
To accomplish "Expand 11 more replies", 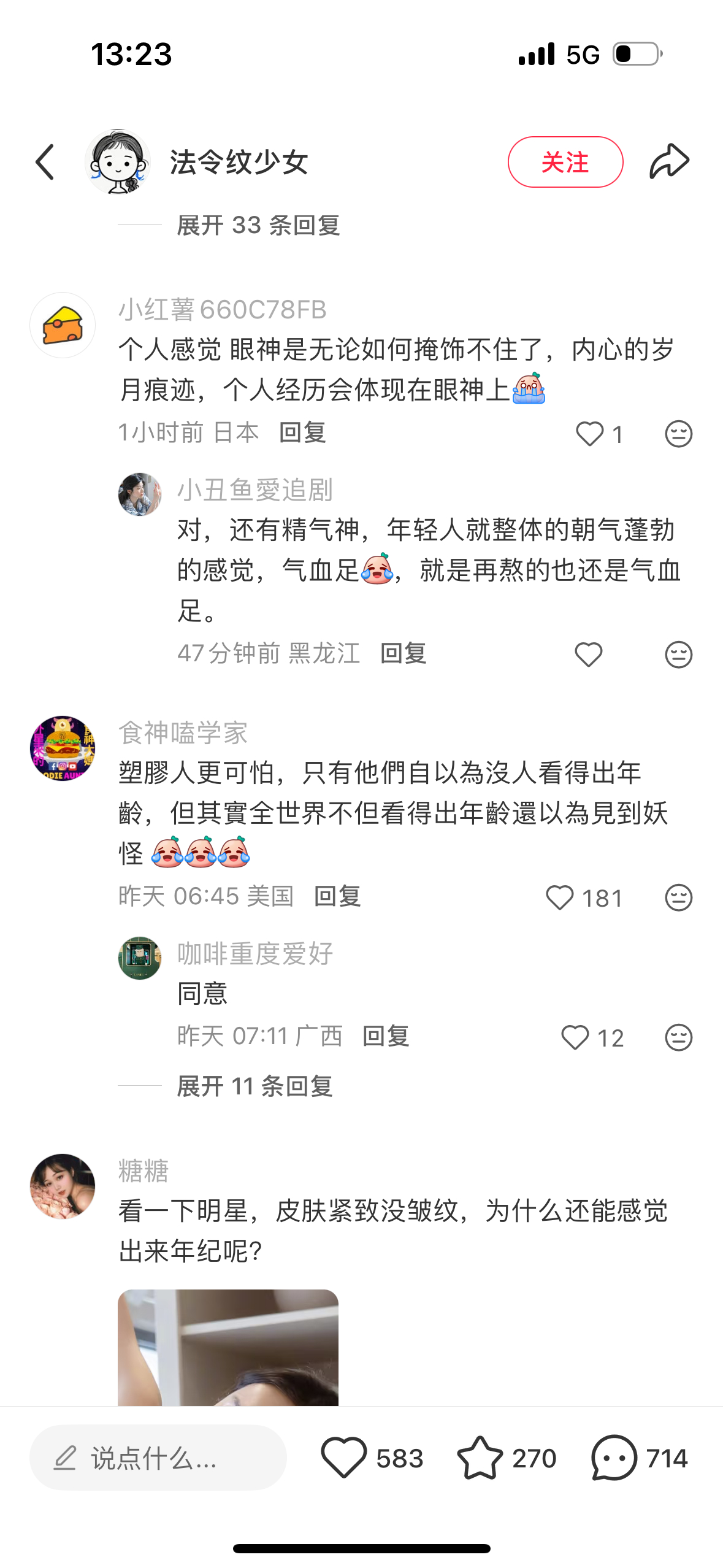I will click(x=254, y=1086).
